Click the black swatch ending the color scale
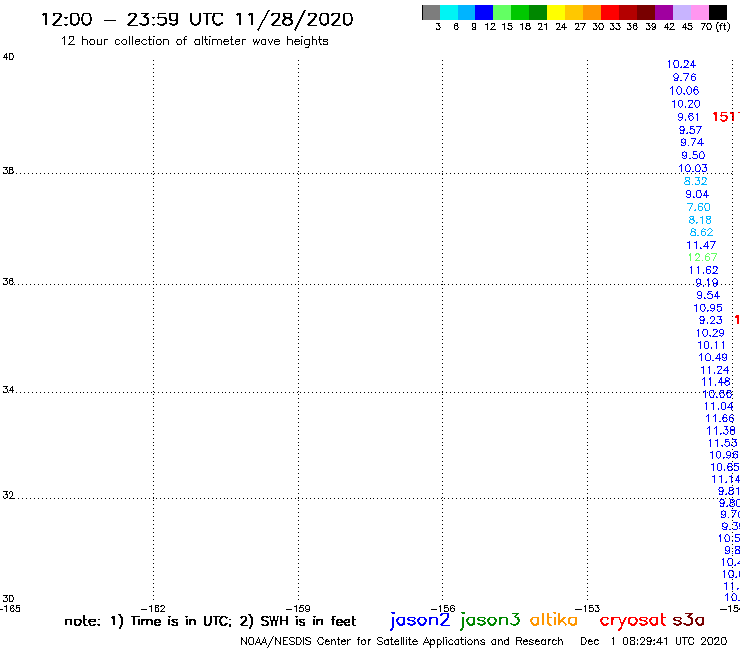 click(718, 12)
